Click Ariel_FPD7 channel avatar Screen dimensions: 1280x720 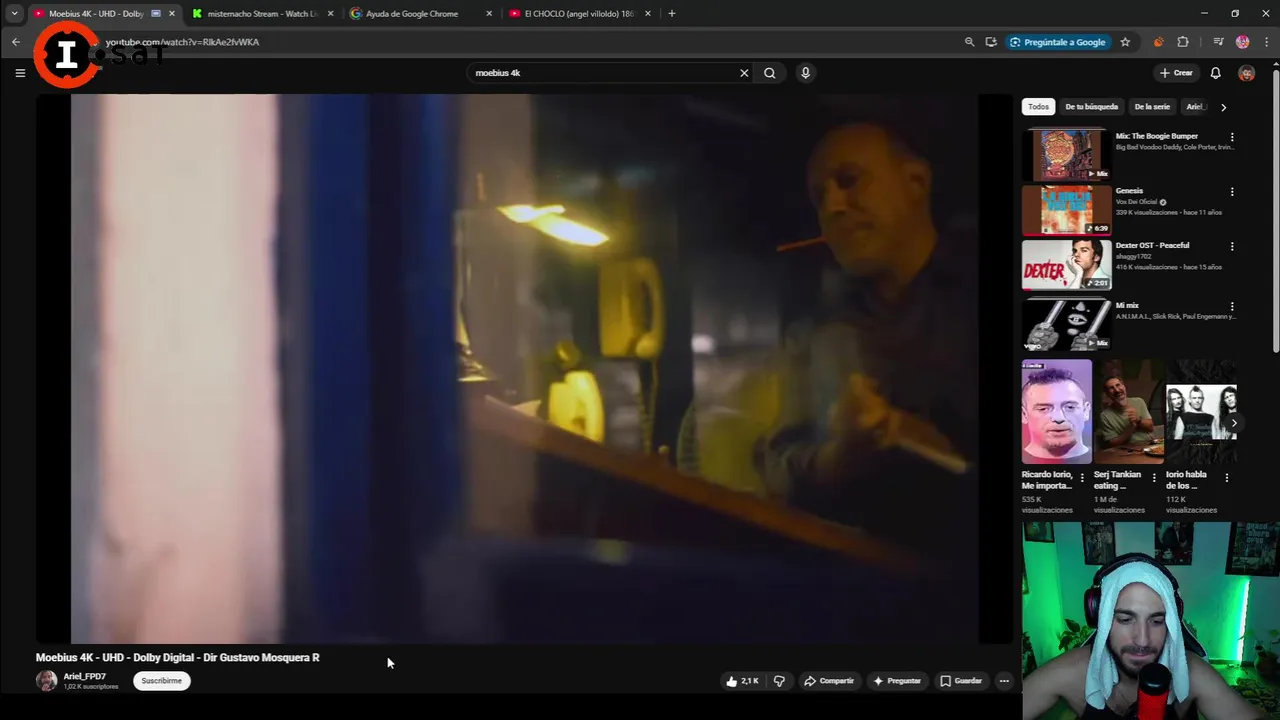tap(46, 681)
